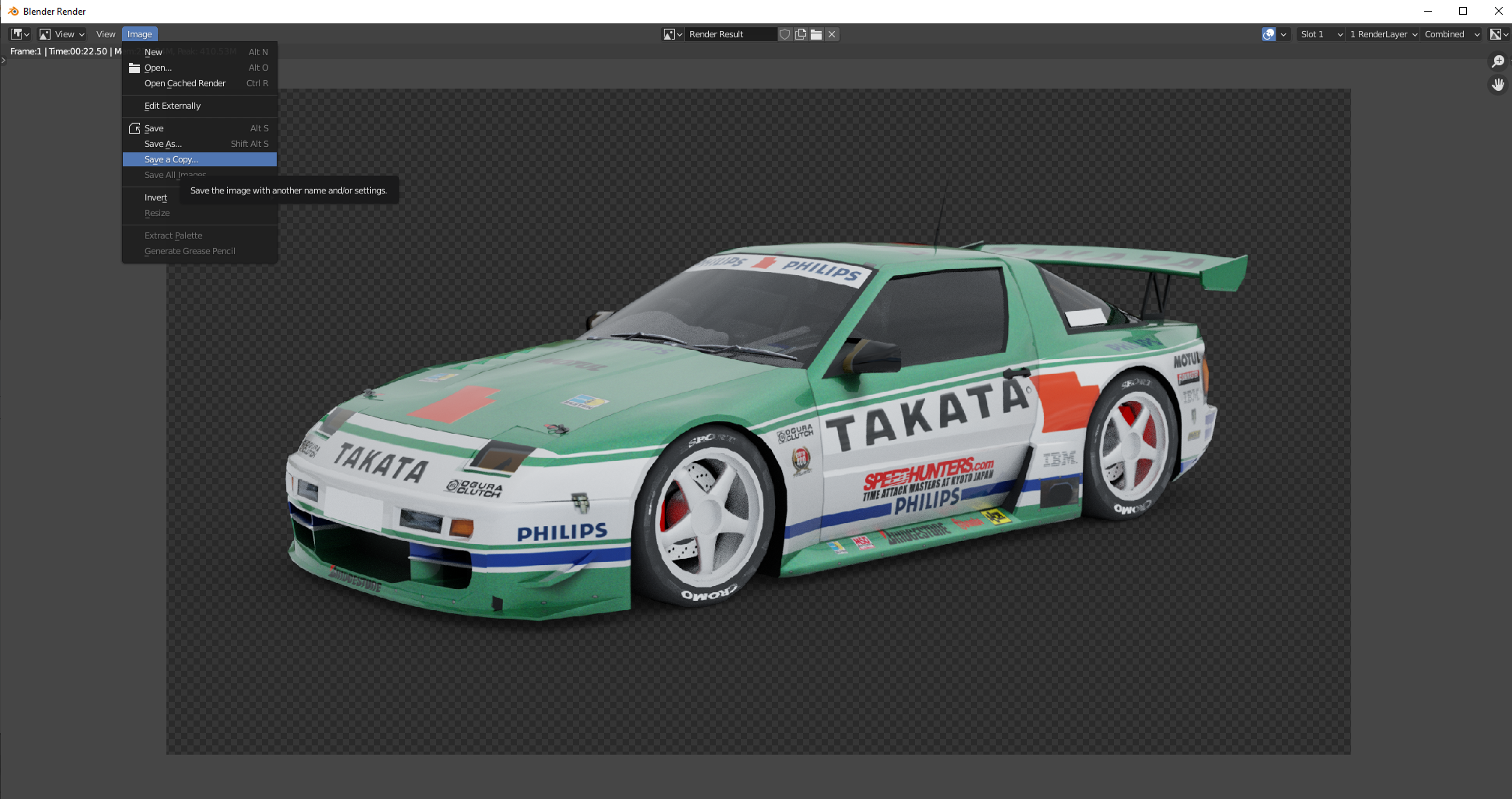Toggle the gizmo visibility button
1512x799 pixels.
tap(1269, 34)
